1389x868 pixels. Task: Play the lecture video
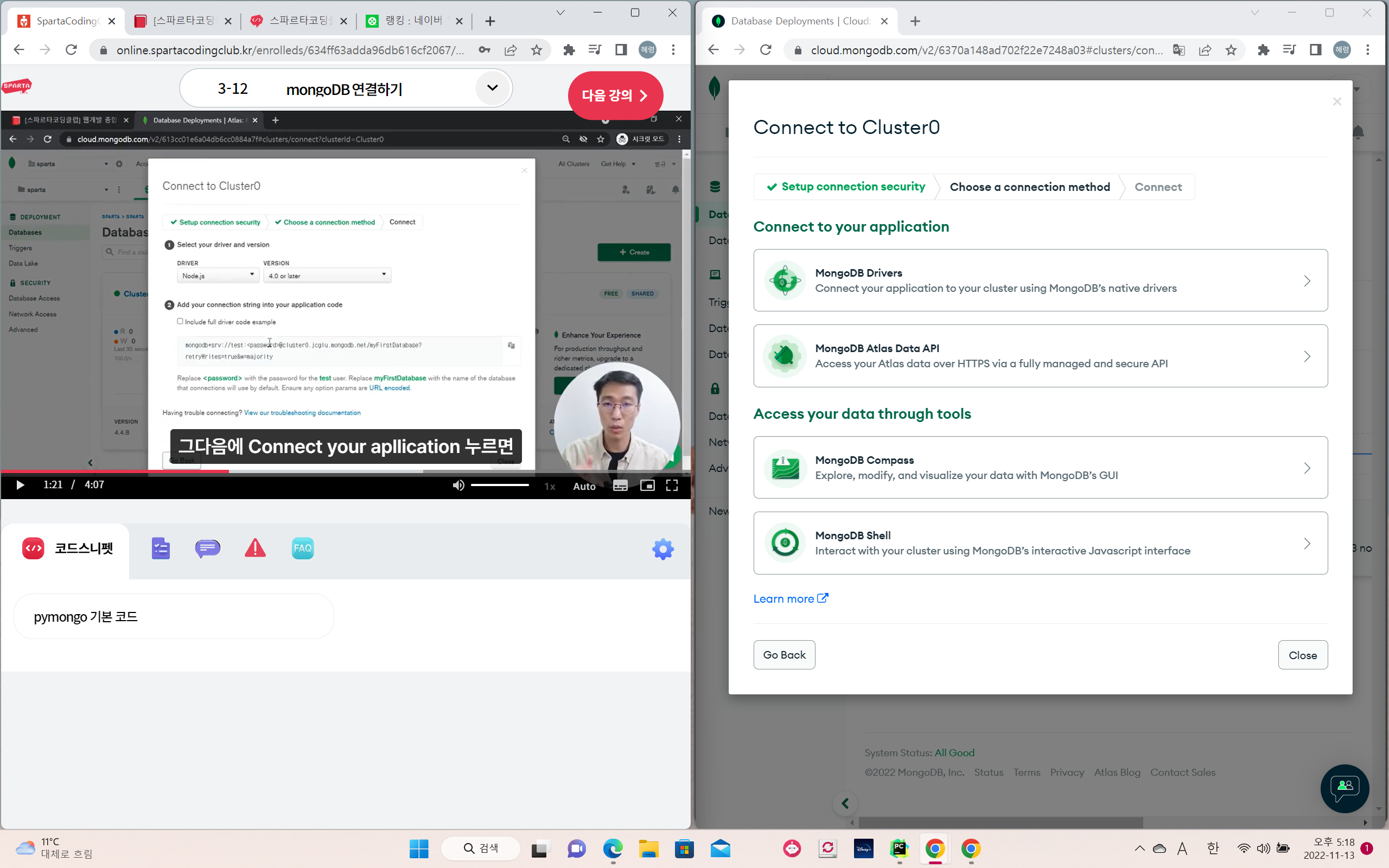(20, 485)
